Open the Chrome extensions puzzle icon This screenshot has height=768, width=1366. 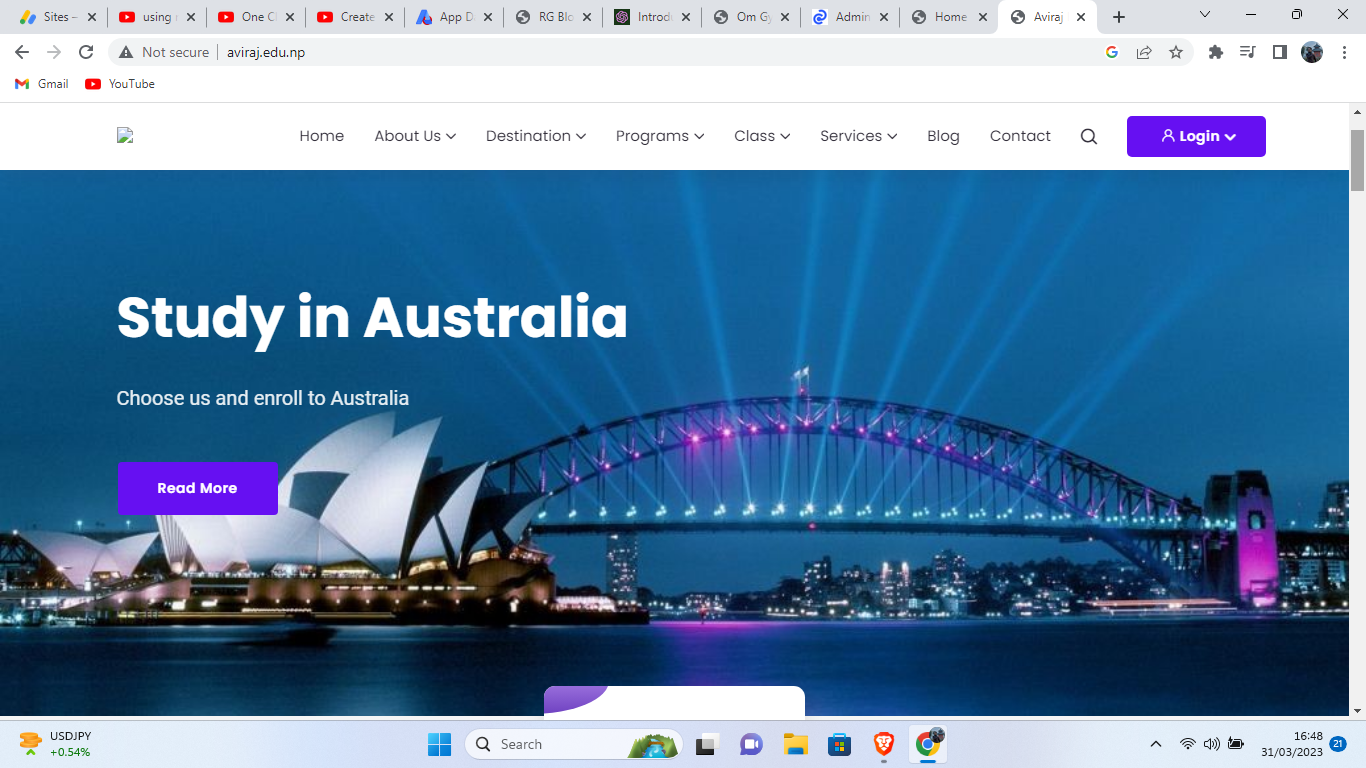coord(1216,52)
